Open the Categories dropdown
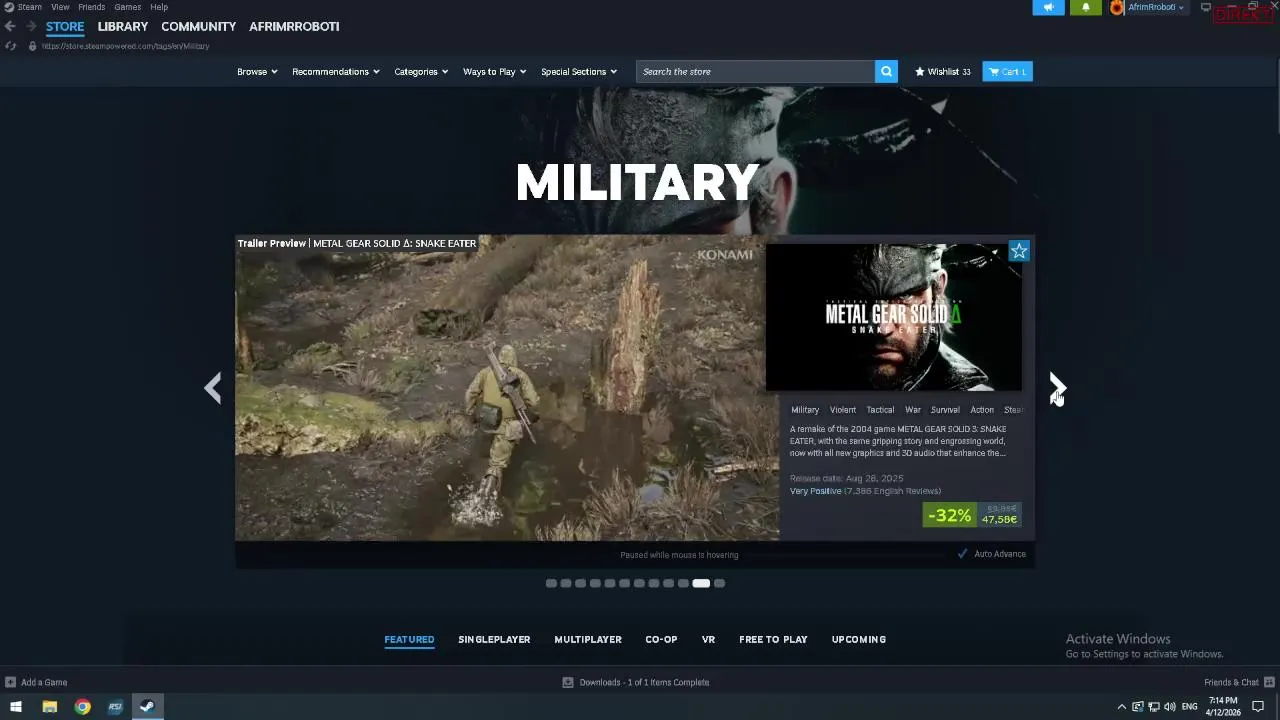Screen dimensions: 1280x720 click(421, 71)
